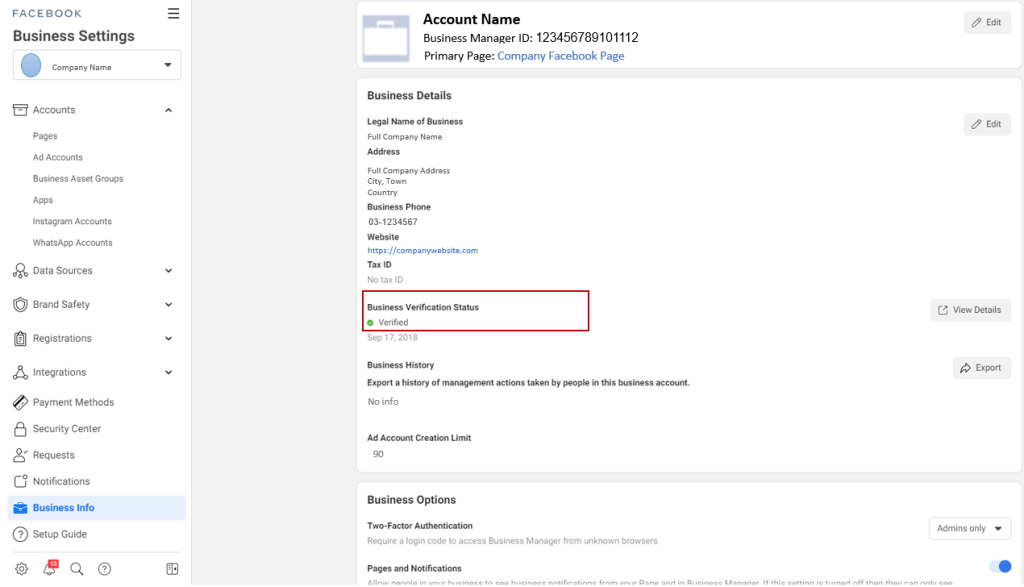The width and height of the screenshot is (1024, 587).
Task: Click the Setup Guide question icon
Action: click(x=20, y=534)
